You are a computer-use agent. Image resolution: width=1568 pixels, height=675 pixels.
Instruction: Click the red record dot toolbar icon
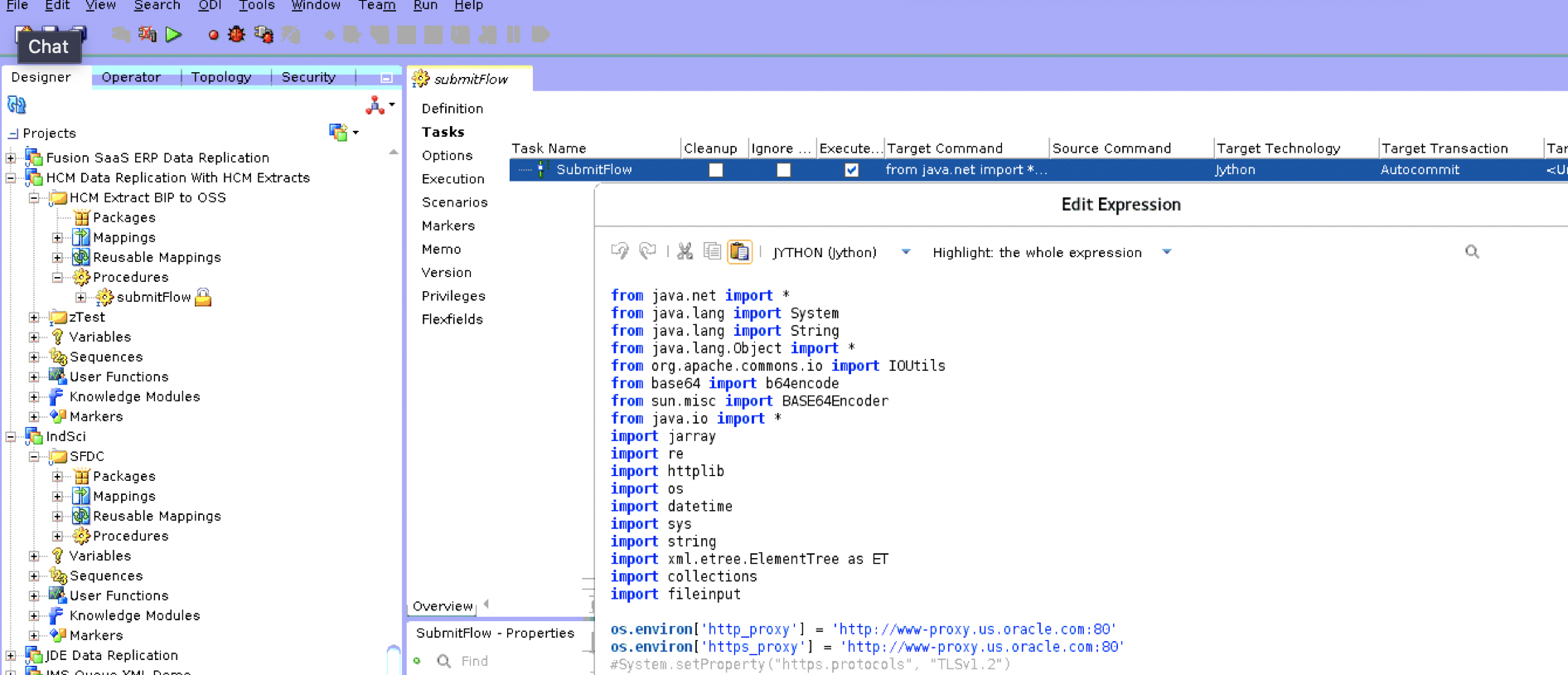(x=213, y=35)
